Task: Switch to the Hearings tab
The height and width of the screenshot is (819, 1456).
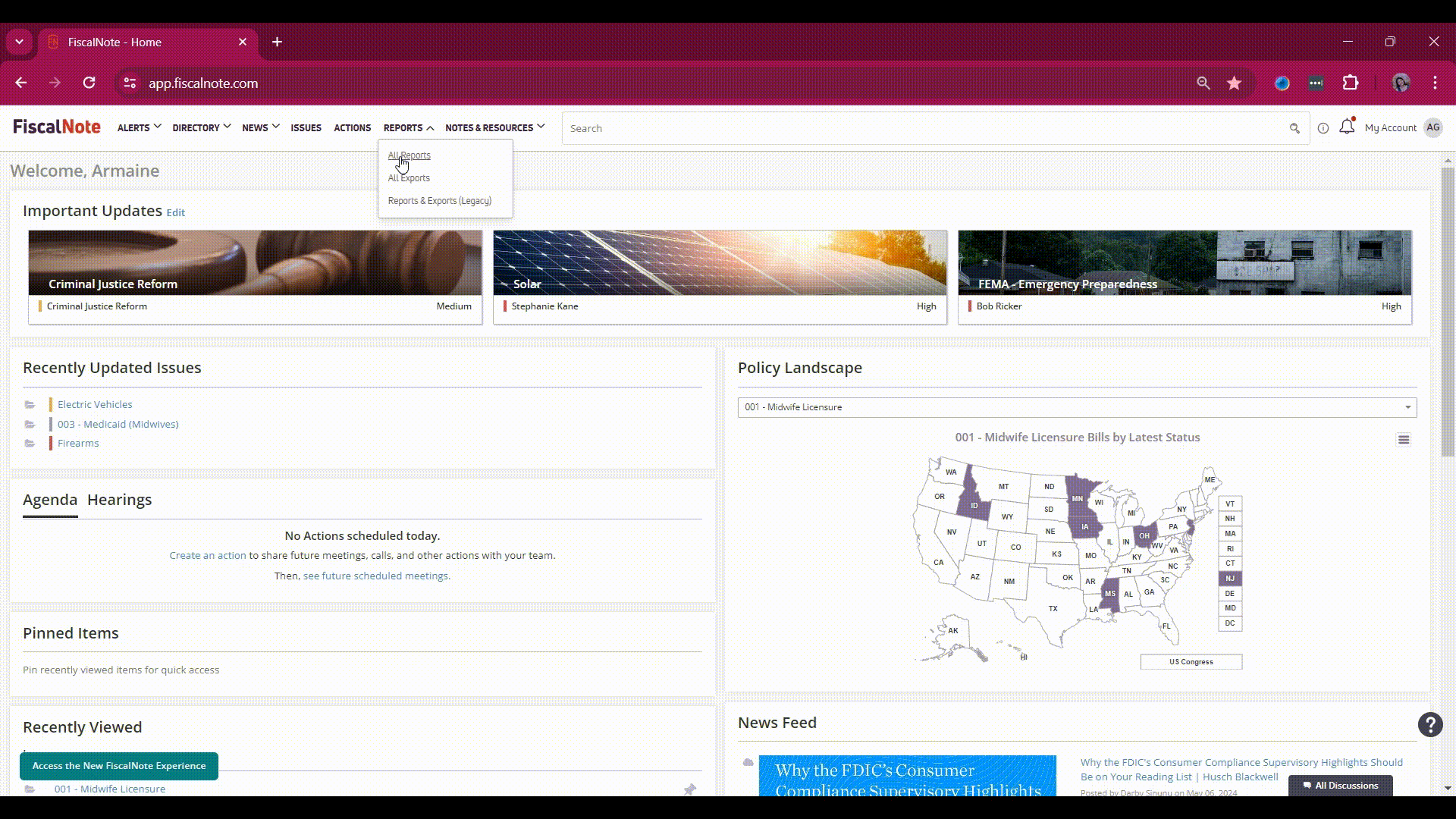Action: click(119, 500)
